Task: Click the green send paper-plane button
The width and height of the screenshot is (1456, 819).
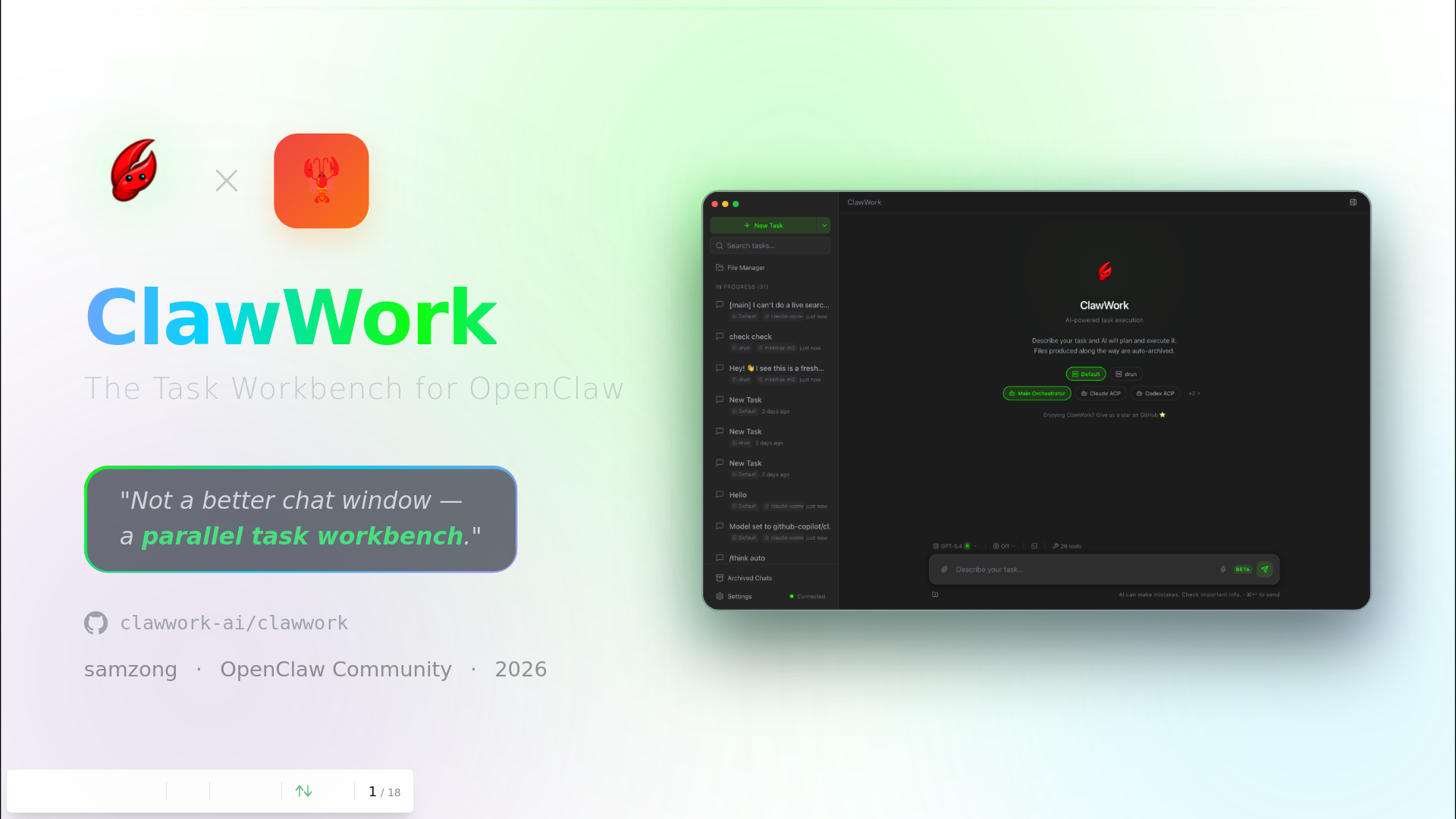Action: (1264, 570)
